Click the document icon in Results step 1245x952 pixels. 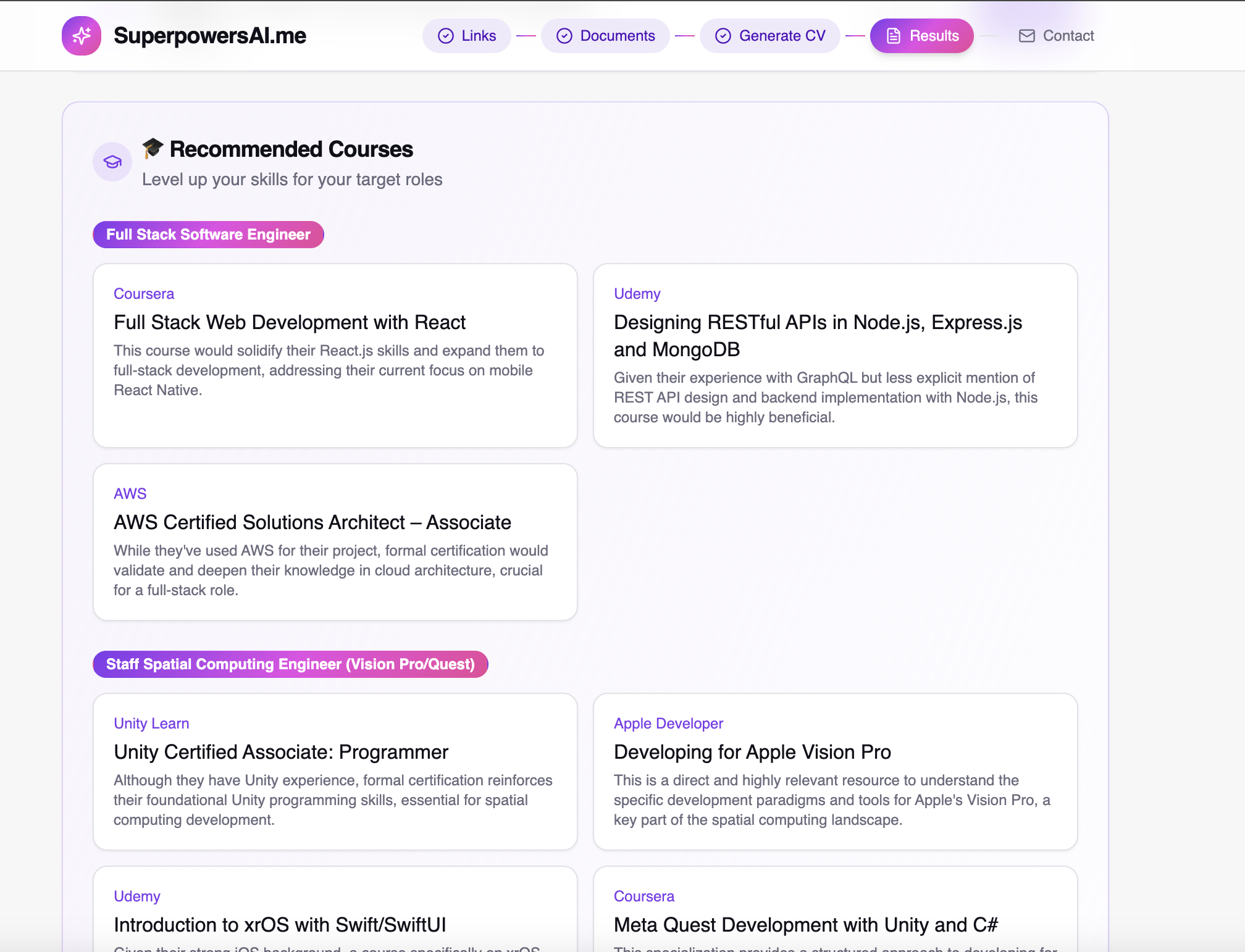893,36
